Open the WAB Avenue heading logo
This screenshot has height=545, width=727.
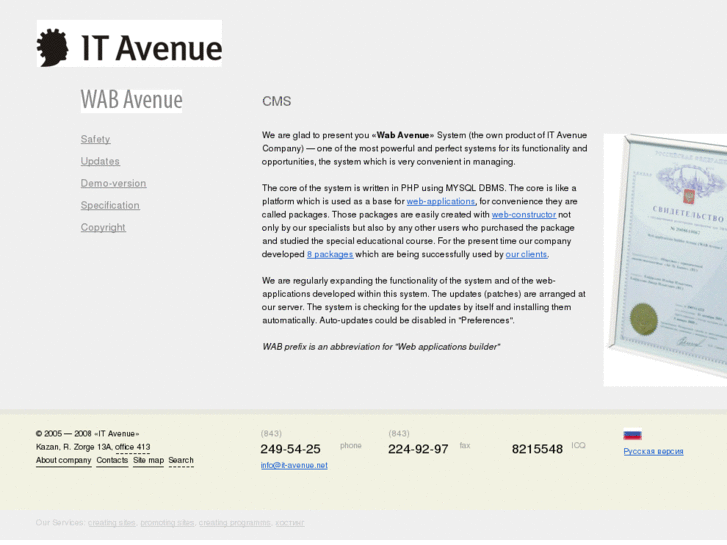(132, 101)
